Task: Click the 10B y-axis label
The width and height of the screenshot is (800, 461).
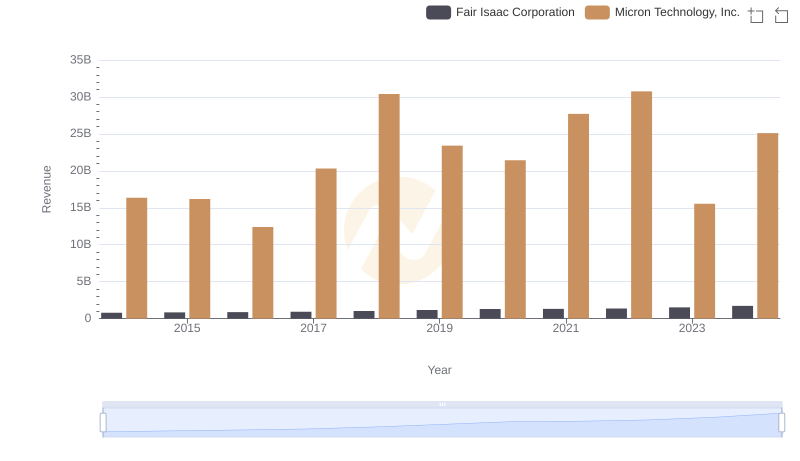Action: pos(81,244)
